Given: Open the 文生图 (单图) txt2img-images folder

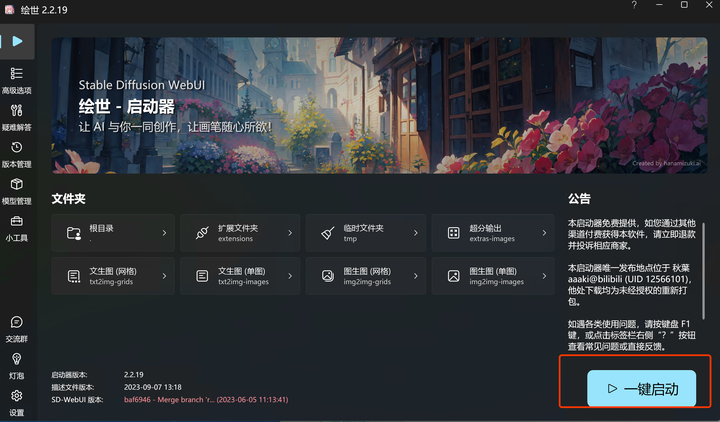Looking at the screenshot, I should 240,276.
